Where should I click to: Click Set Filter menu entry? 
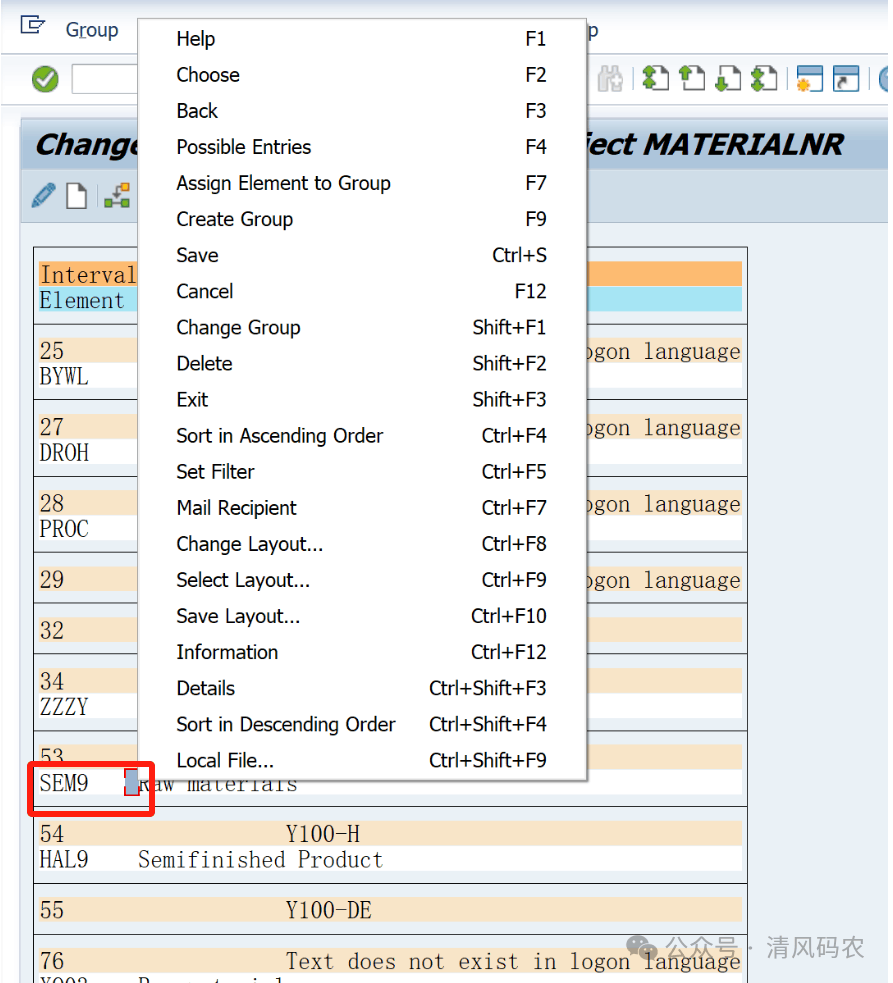pyautogui.click(x=216, y=472)
